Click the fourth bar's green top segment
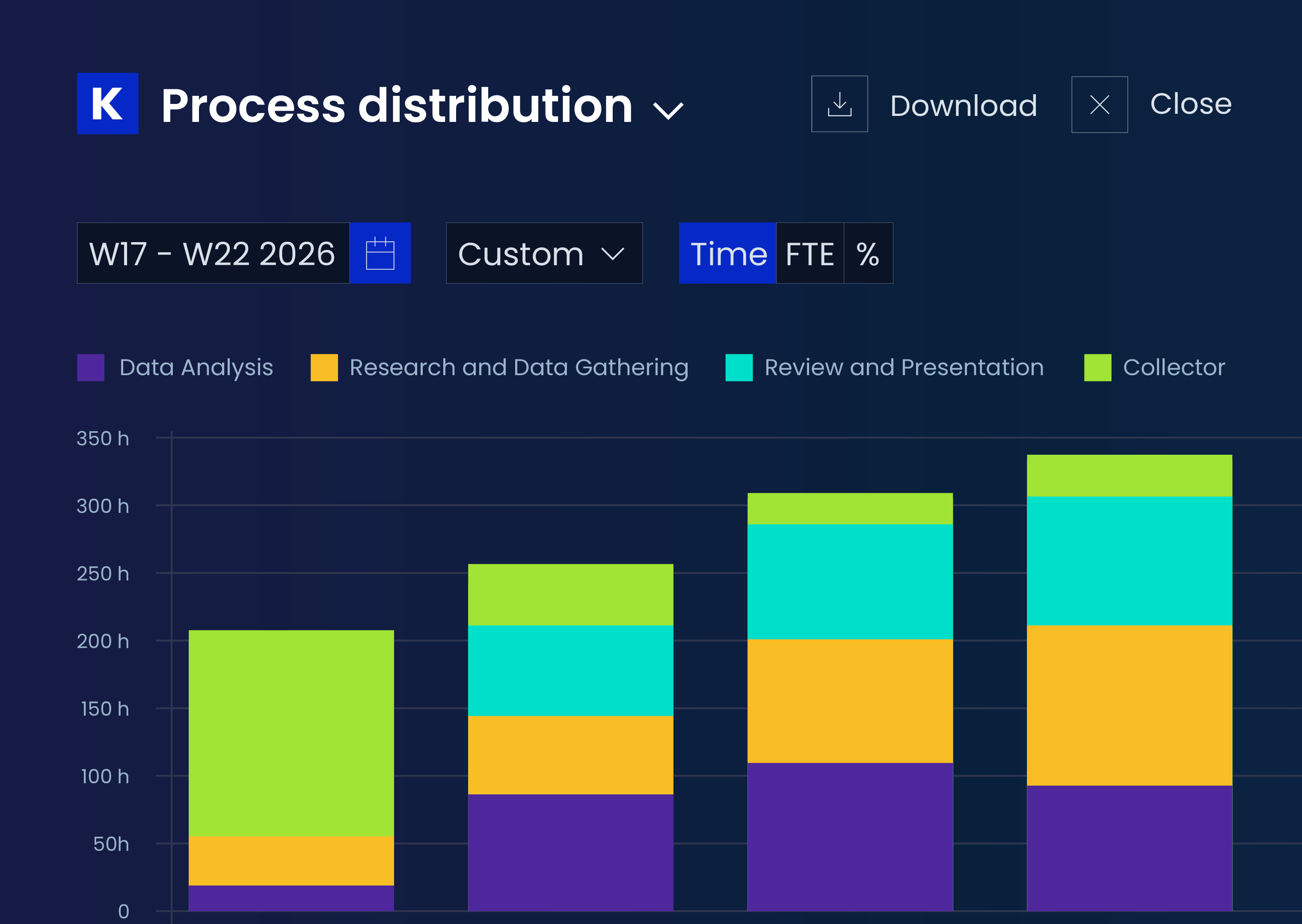The height and width of the screenshot is (924, 1302). (1130, 476)
